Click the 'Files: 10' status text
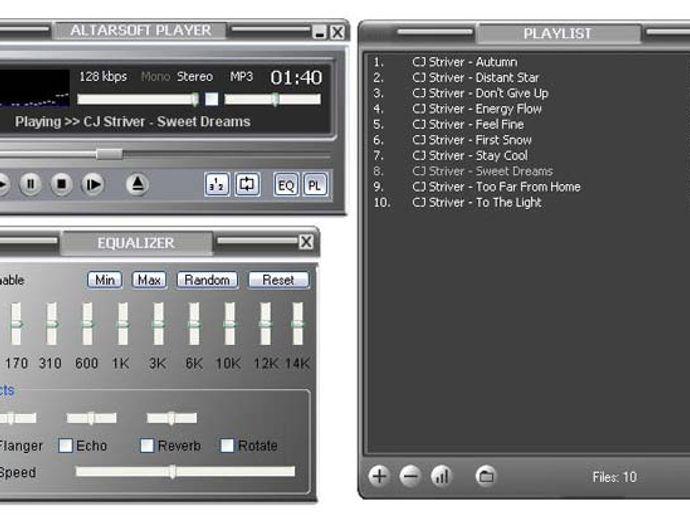Viewport: 690px width, 518px height. coord(614,477)
